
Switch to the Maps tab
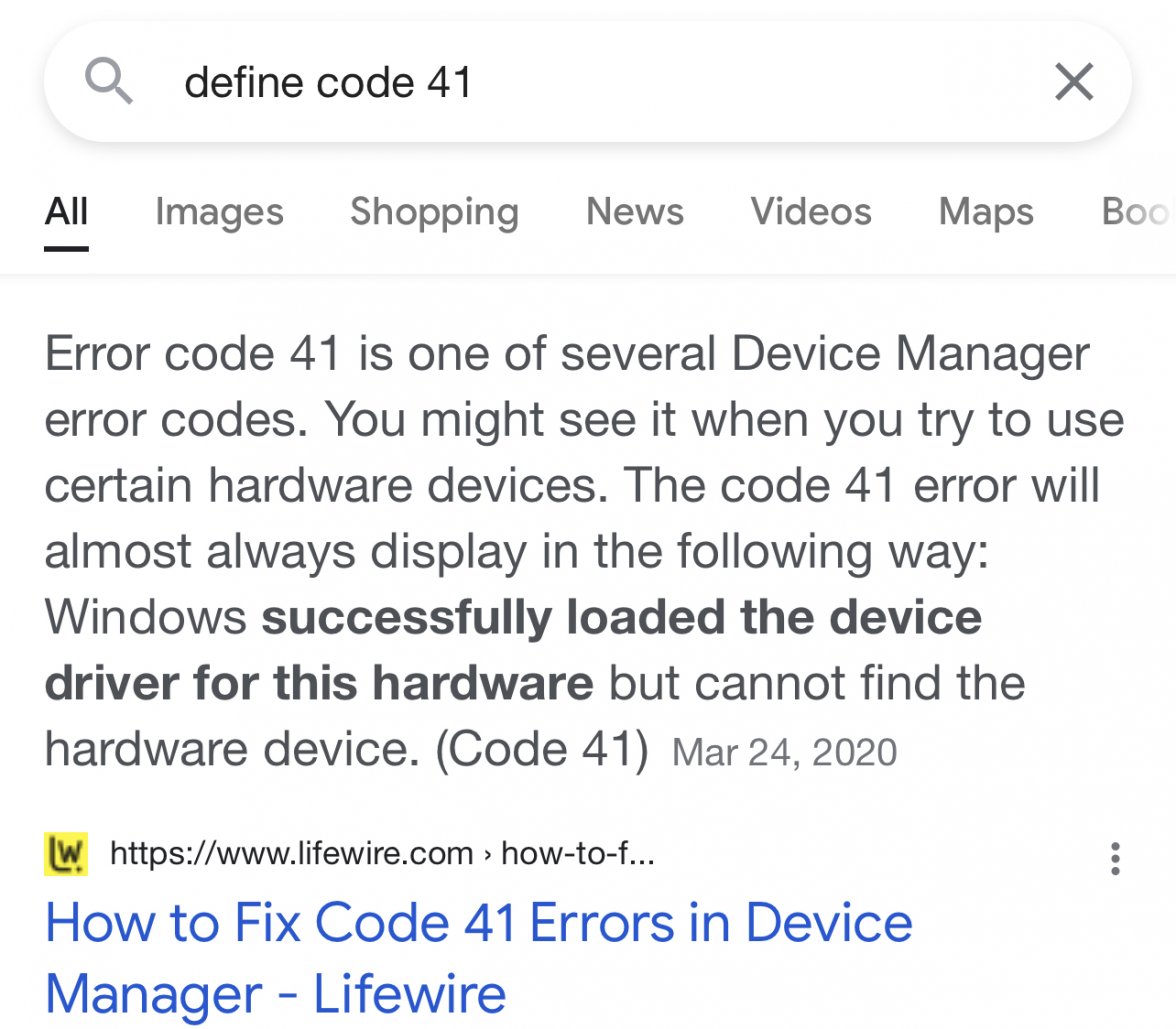click(986, 212)
